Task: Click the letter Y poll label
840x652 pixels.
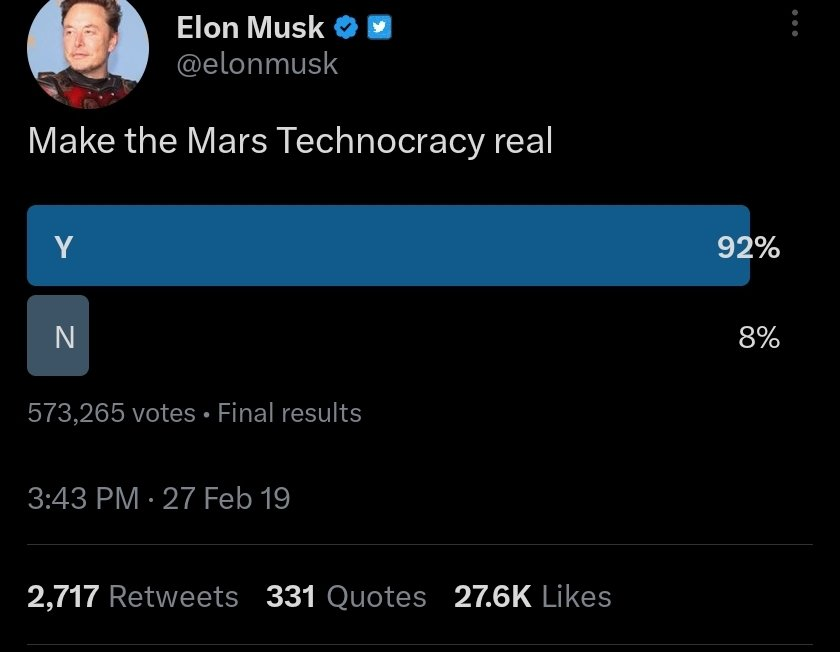Action: coord(63,247)
